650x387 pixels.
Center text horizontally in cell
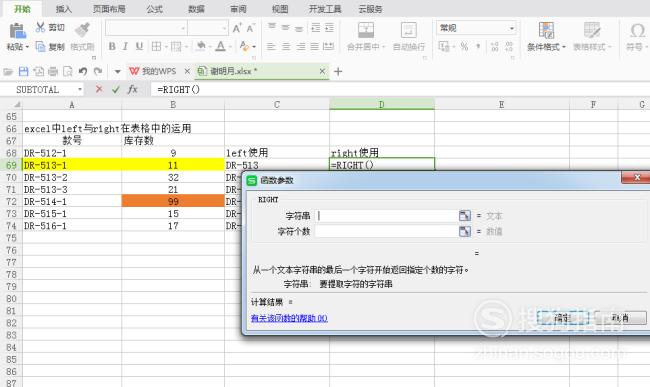[x=286, y=46]
